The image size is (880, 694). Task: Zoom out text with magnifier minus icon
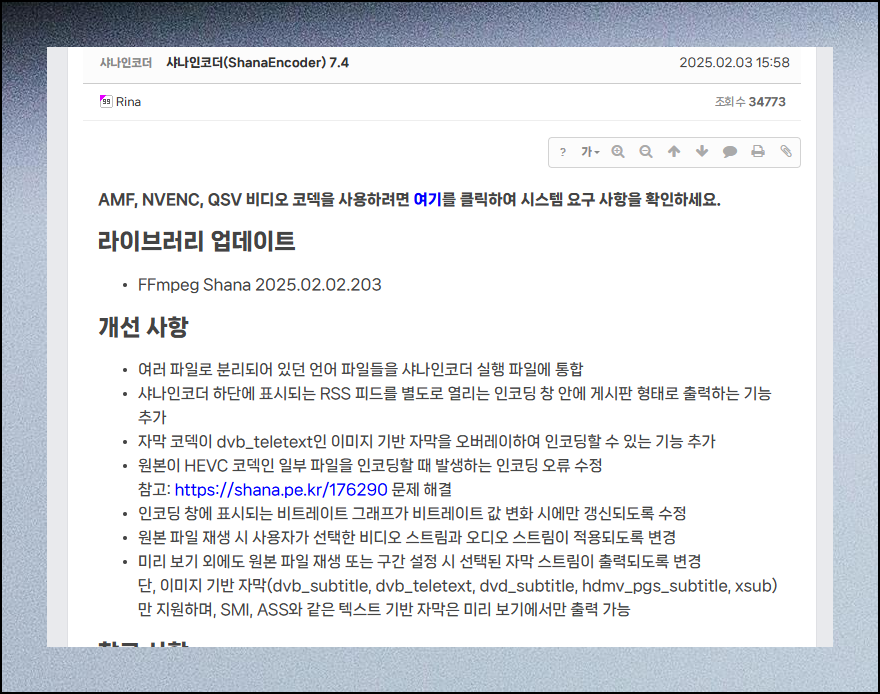click(646, 152)
